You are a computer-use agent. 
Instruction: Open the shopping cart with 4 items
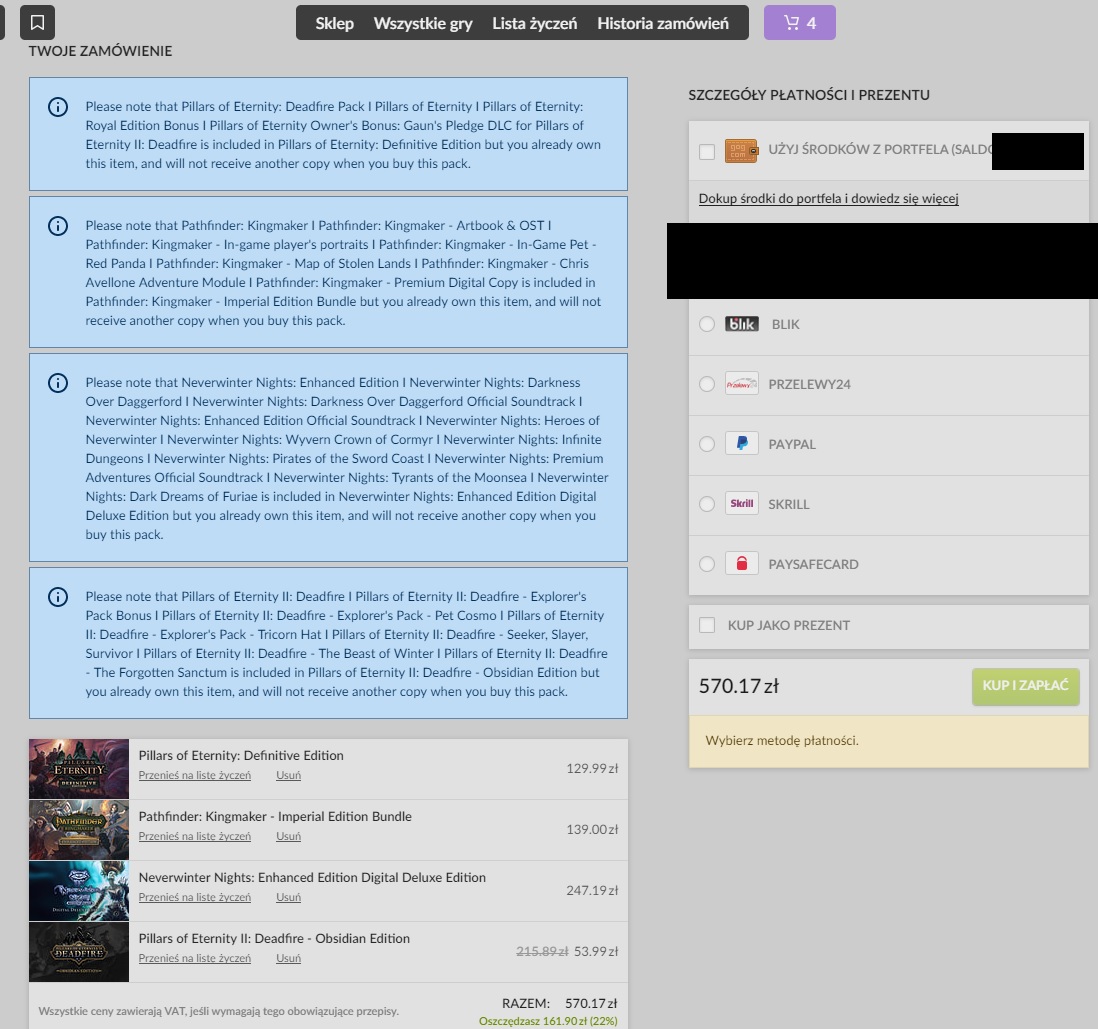[x=800, y=22]
